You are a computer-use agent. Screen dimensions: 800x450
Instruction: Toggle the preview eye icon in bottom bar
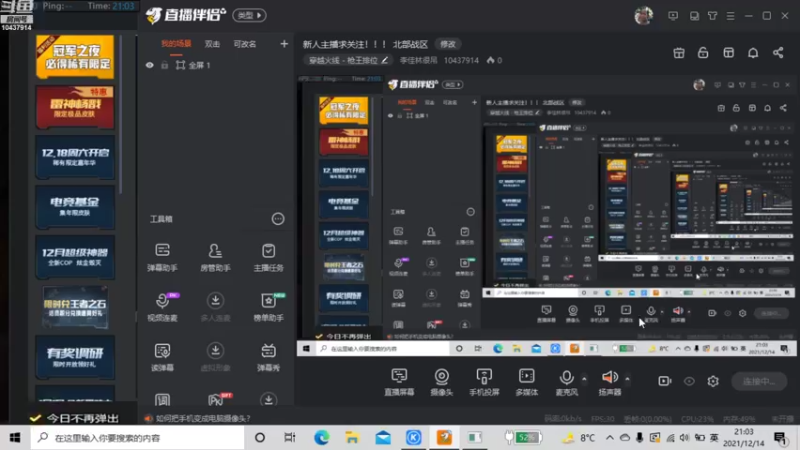tap(689, 381)
